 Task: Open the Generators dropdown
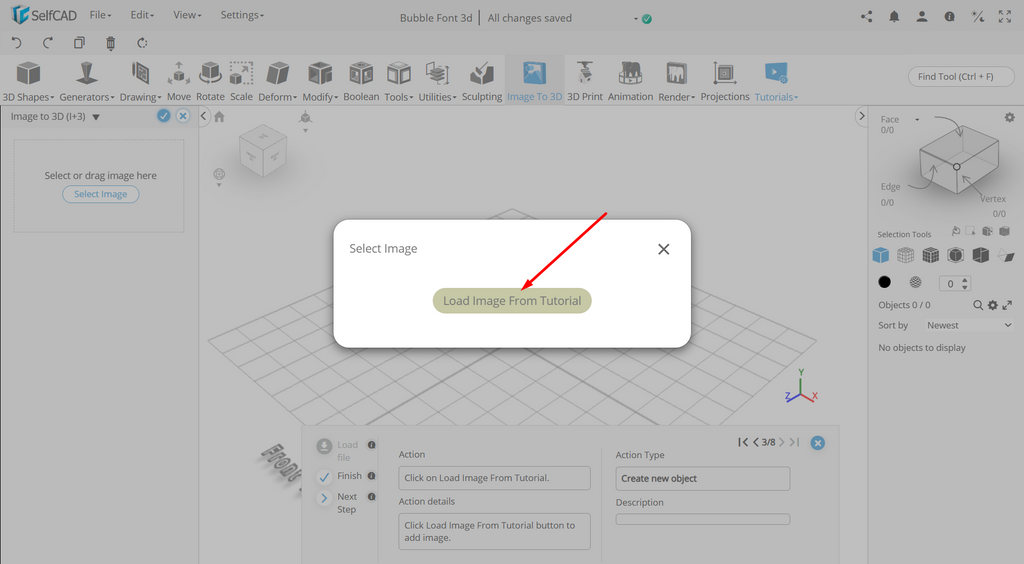click(86, 82)
